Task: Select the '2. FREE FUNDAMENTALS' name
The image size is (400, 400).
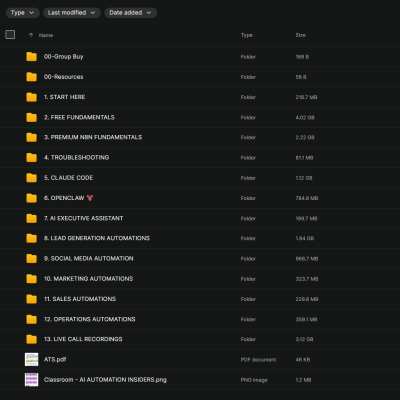Action: click(x=79, y=117)
